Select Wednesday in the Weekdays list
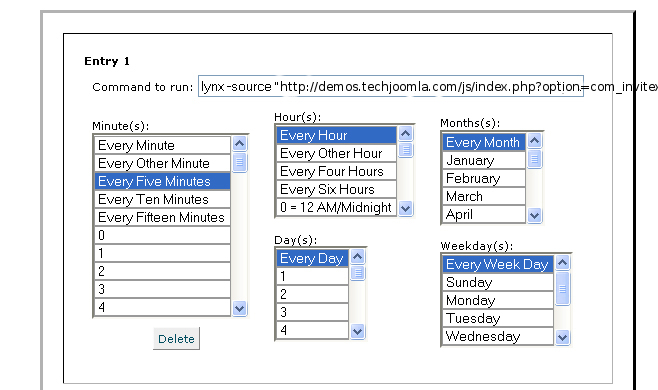The height and width of the screenshot is (390, 658). [498, 336]
